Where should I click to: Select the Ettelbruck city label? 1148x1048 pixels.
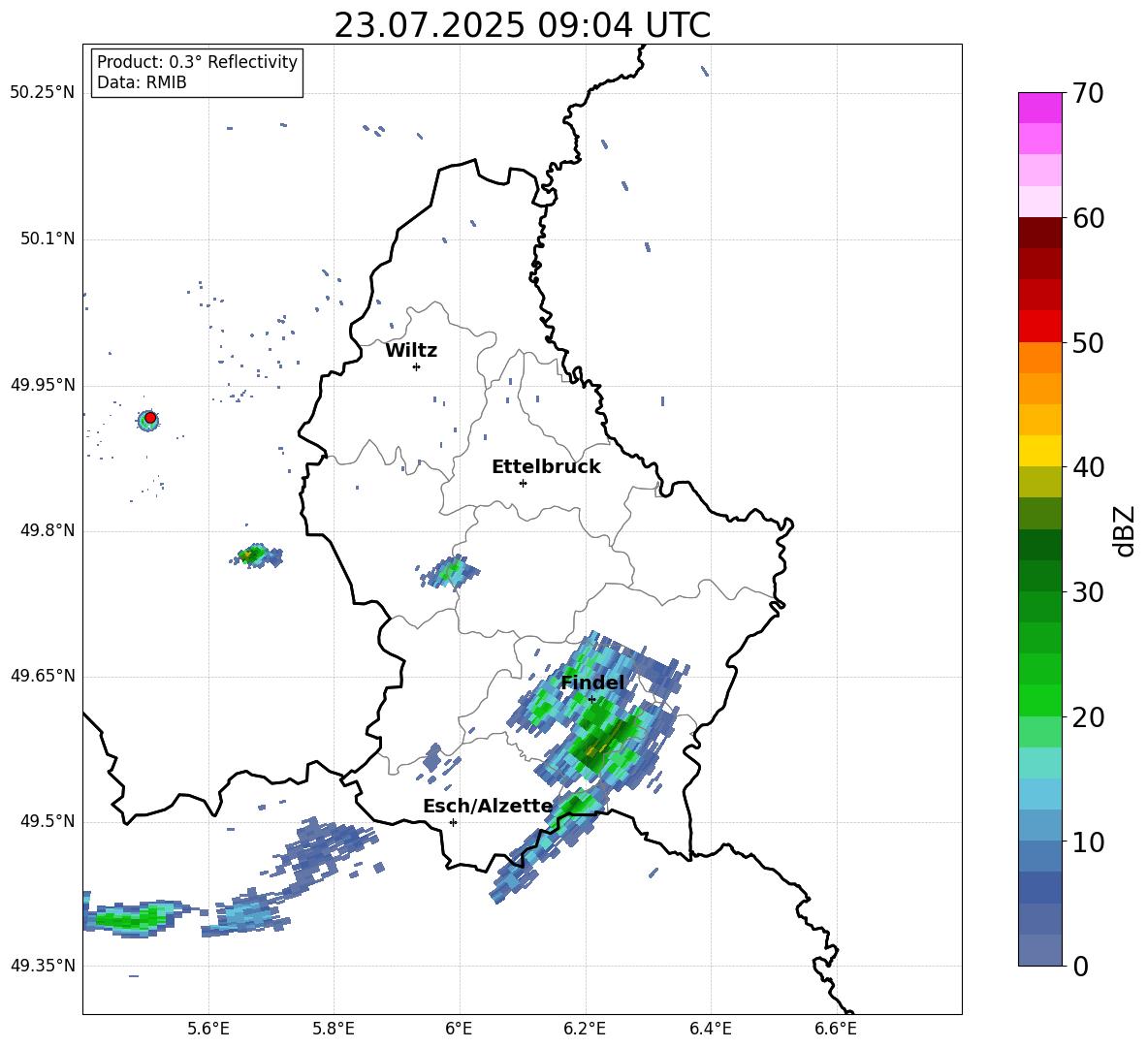[x=546, y=467]
